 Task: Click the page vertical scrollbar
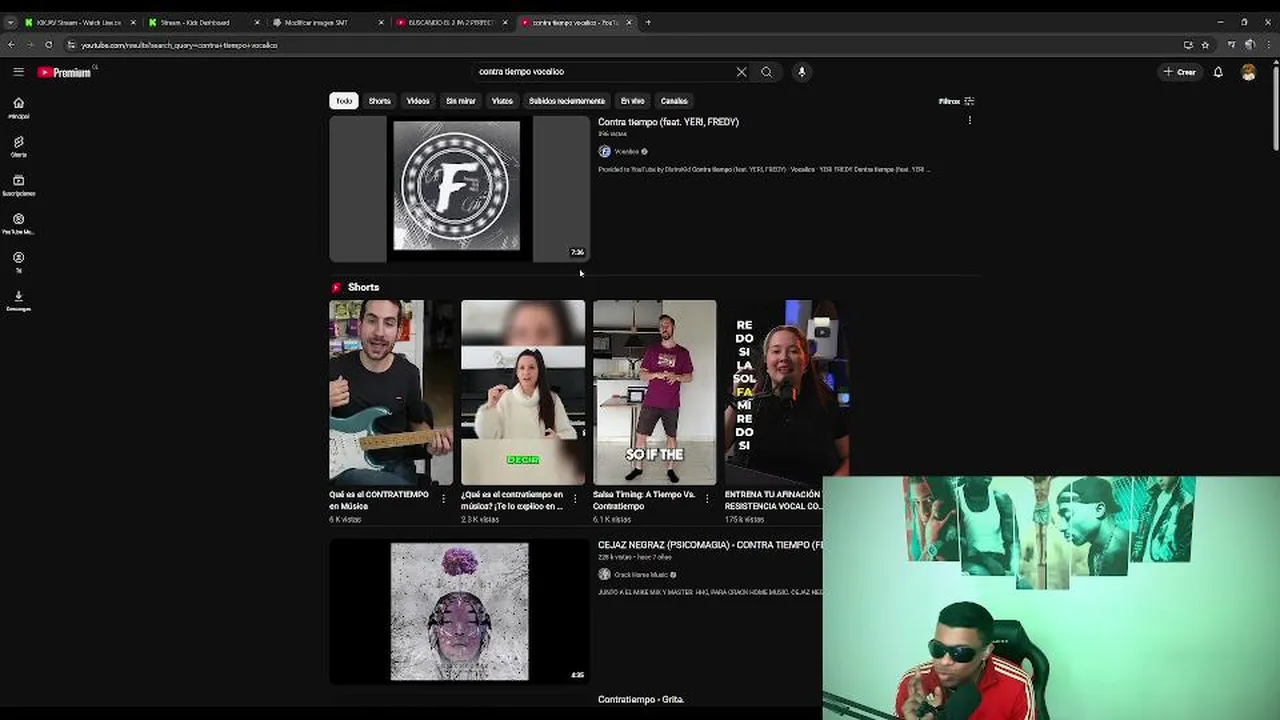point(1275,110)
